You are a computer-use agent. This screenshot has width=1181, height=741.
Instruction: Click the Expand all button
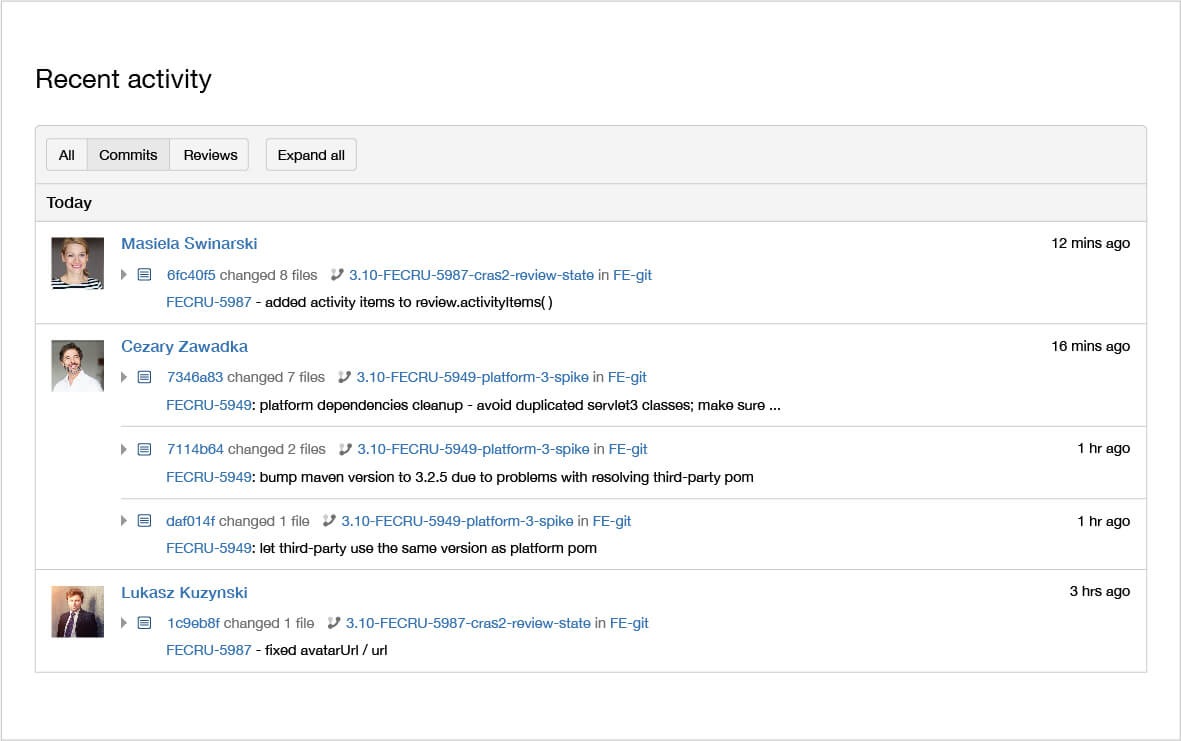310,154
